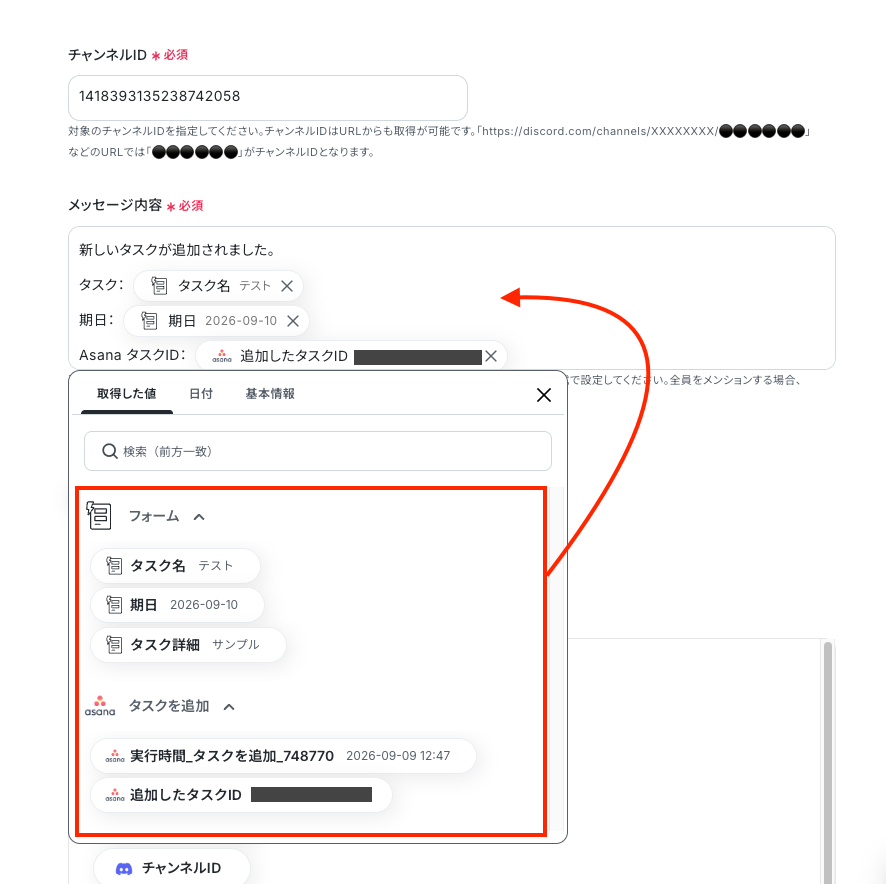This screenshot has width=886, height=884.
Task: Insert the 実行時間_タスクを追加_748770 value chip
Action: [283, 756]
